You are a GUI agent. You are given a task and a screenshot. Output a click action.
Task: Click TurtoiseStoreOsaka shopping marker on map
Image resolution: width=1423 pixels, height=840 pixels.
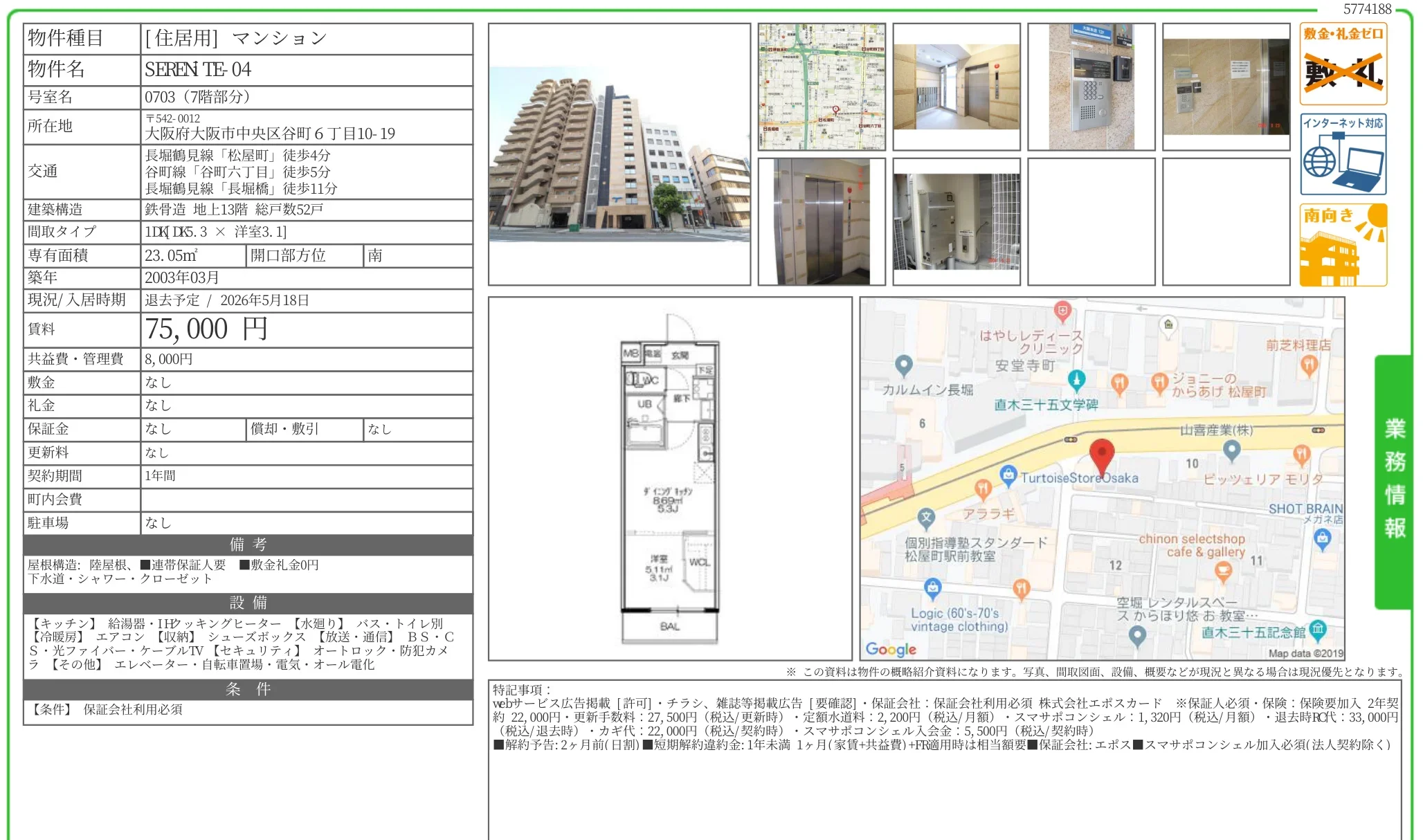point(1008,474)
